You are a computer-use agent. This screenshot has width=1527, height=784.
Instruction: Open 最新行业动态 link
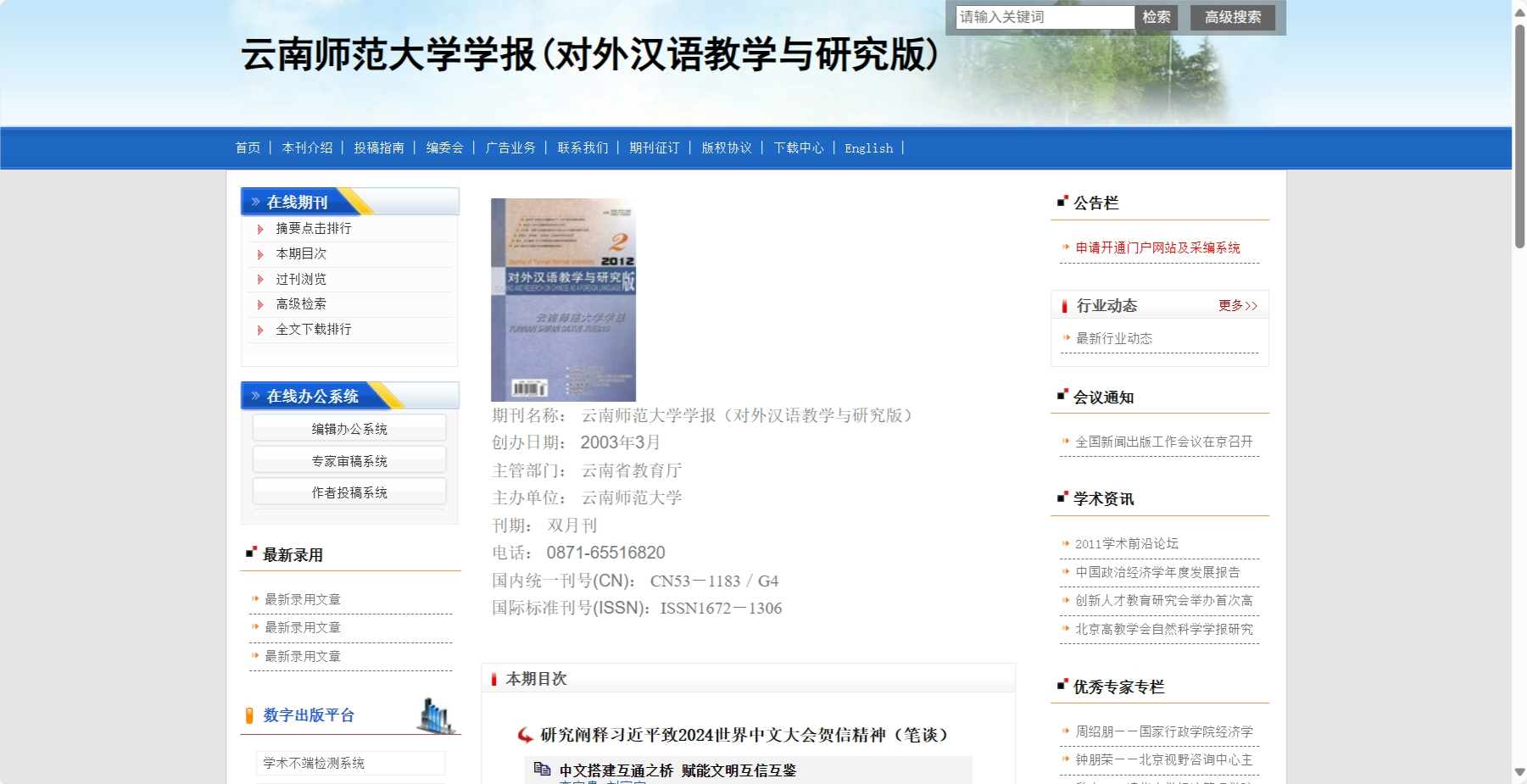click(x=1114, y=338)
